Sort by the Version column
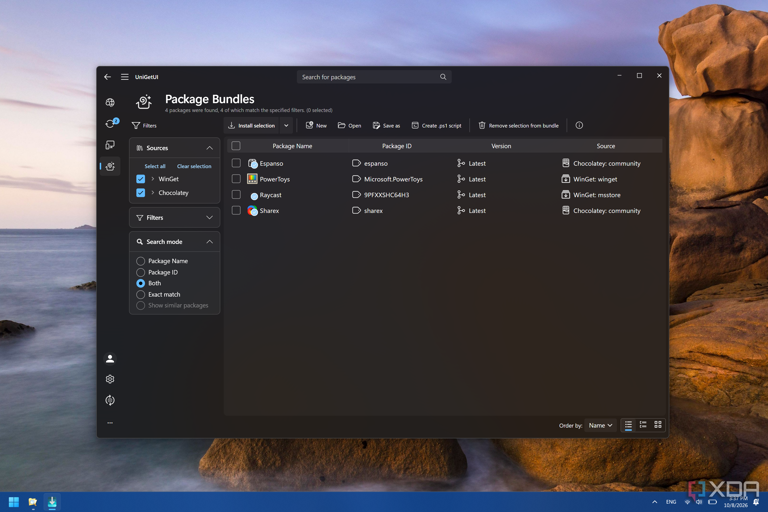Screen dimensions: 768x512 pyautogui.click(x=501, y=146)
